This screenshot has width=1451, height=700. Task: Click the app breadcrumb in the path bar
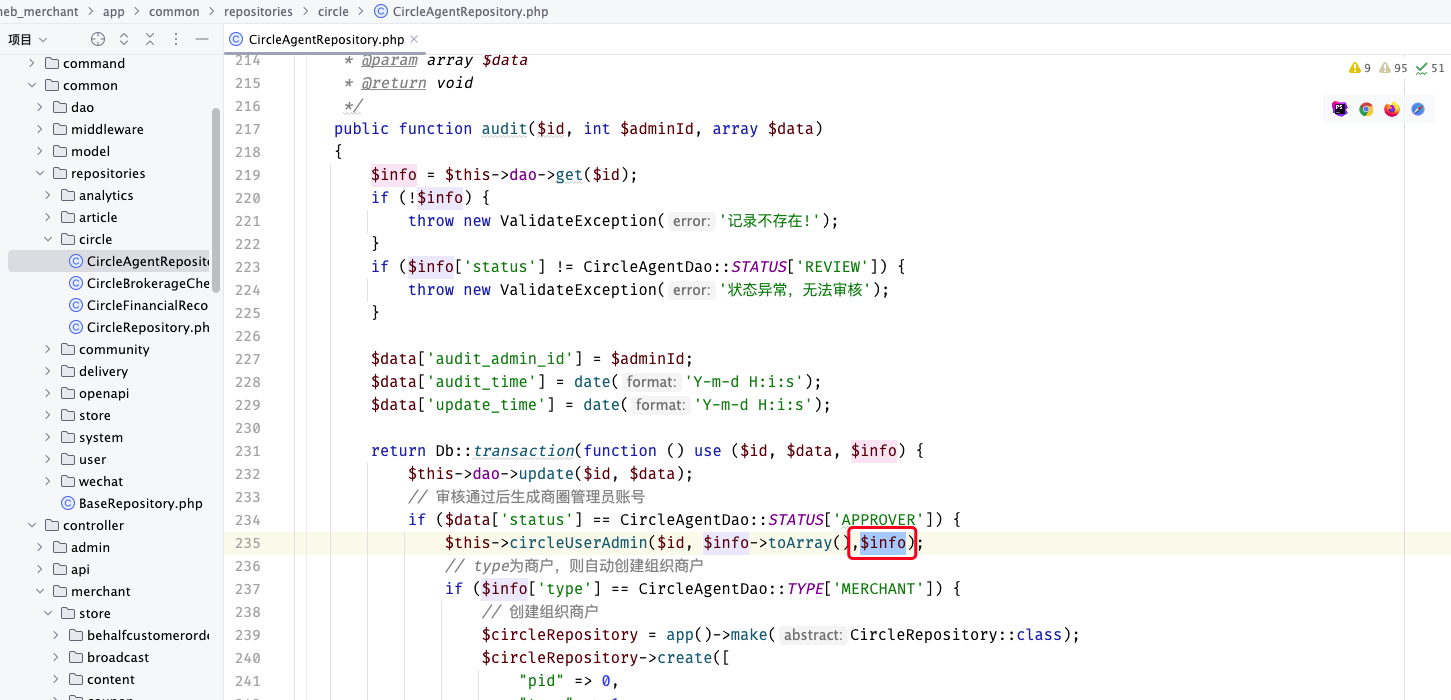coord(114,12)
